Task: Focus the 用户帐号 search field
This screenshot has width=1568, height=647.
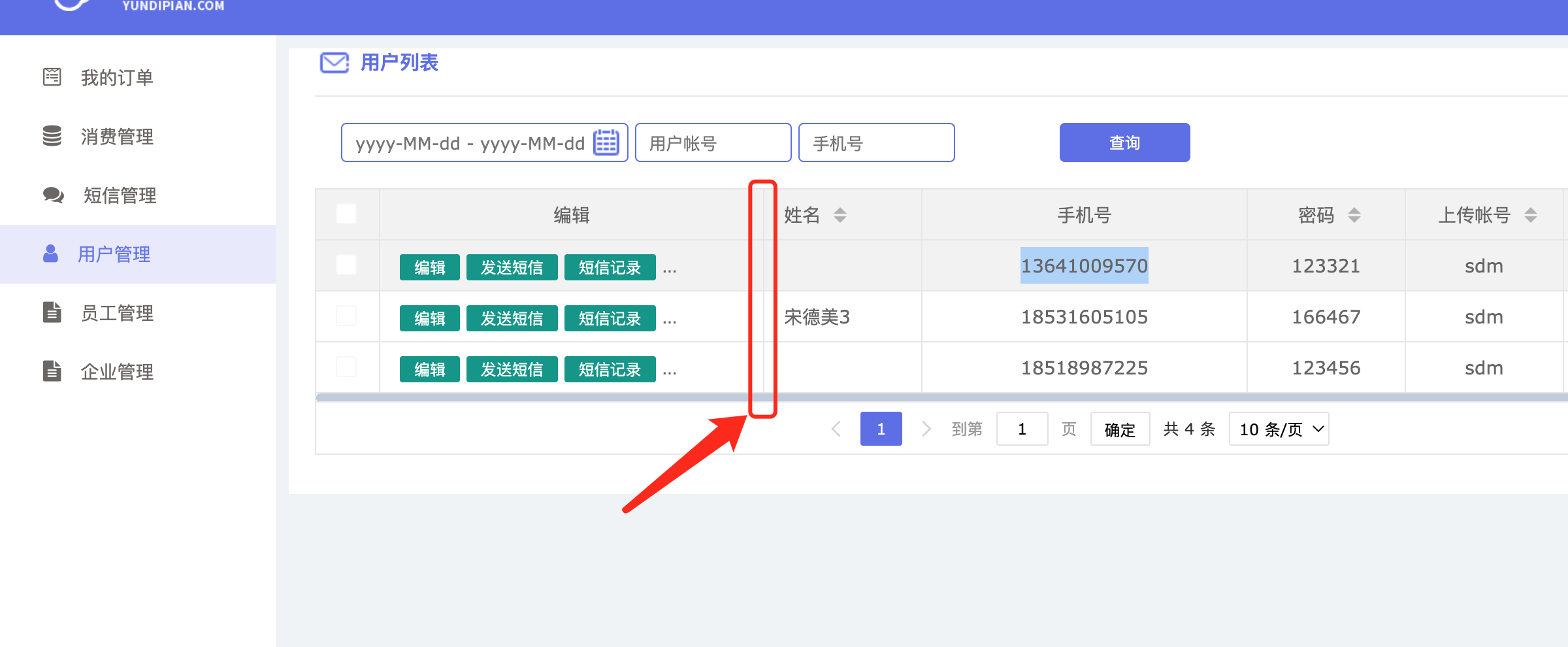Action: tap(713, 142)
